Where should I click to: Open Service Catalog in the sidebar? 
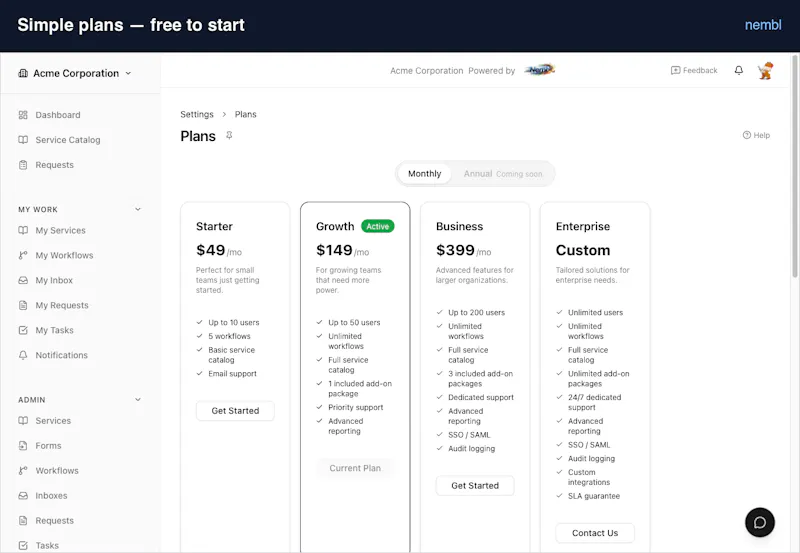67,140
